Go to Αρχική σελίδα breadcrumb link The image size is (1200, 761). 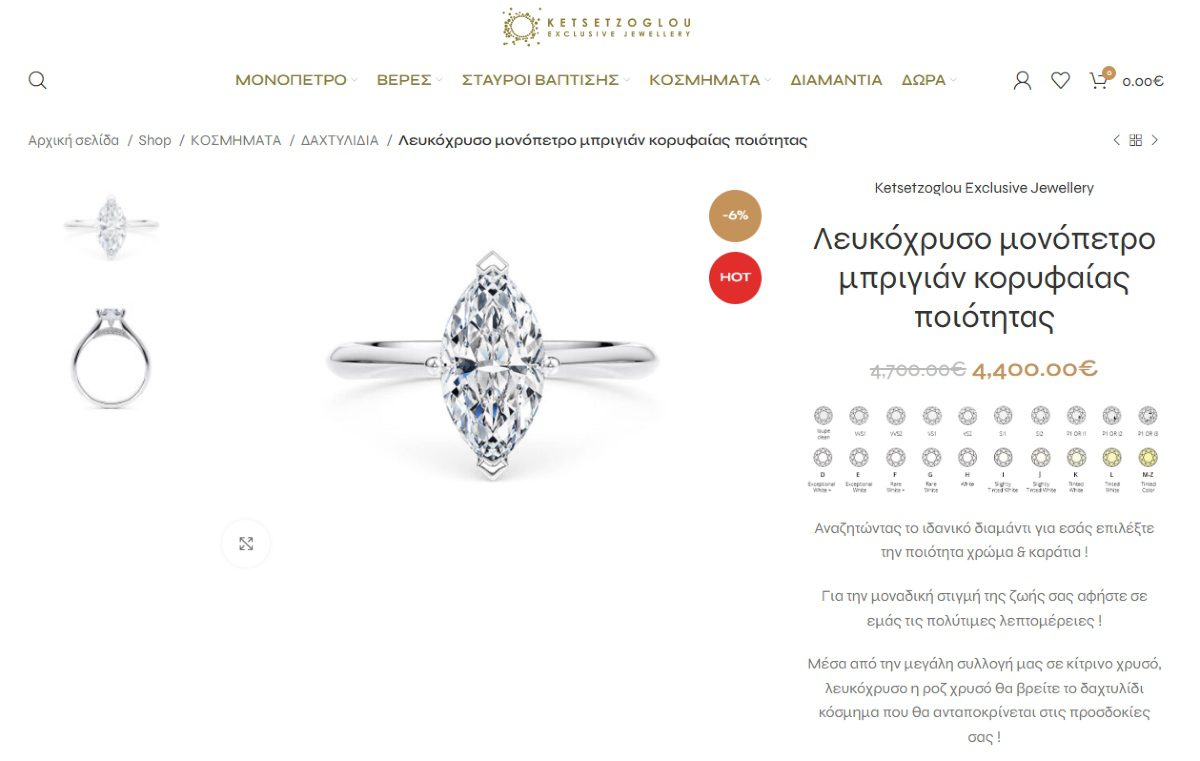73,141
